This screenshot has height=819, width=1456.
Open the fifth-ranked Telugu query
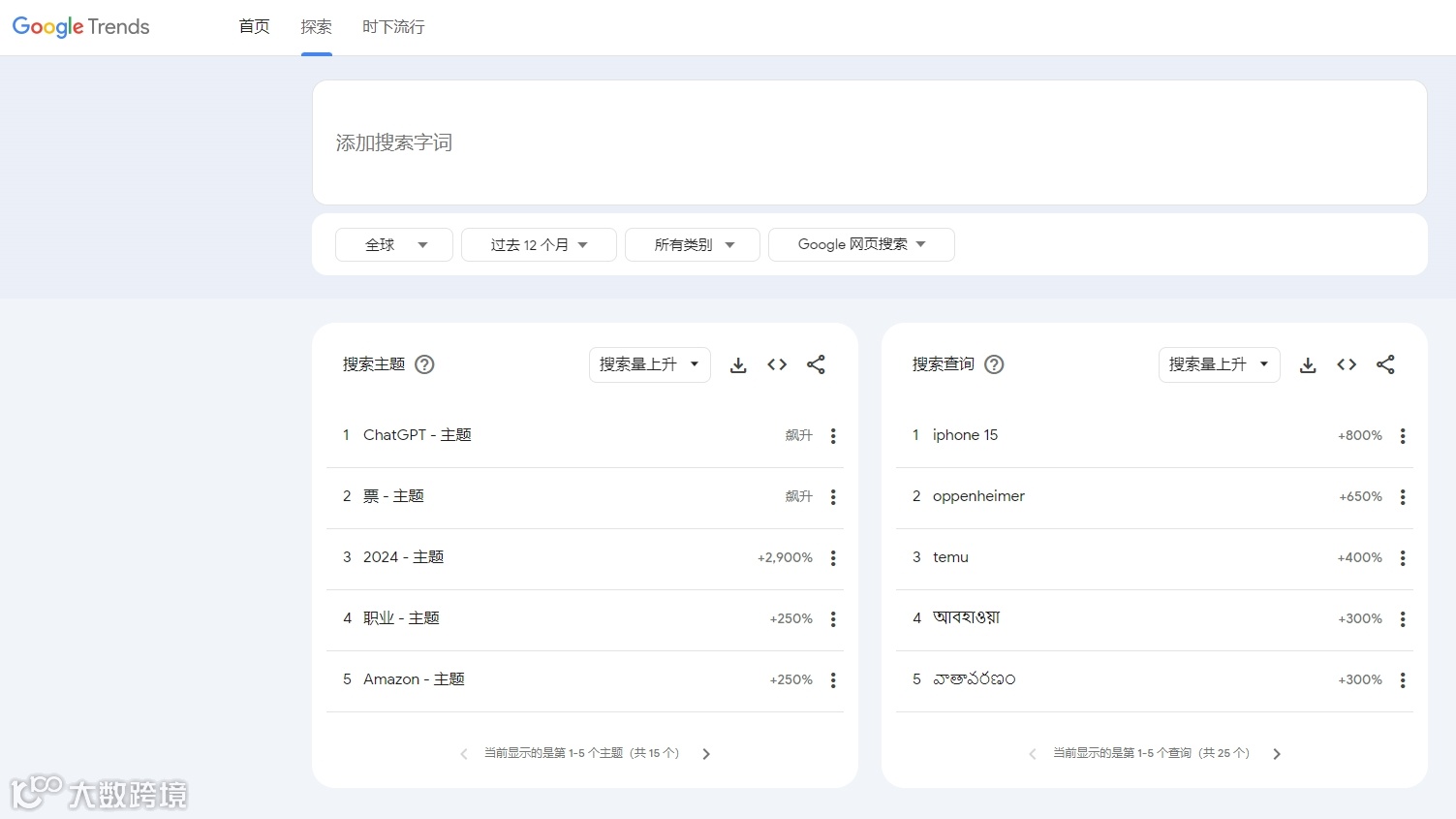coord(975,679)
